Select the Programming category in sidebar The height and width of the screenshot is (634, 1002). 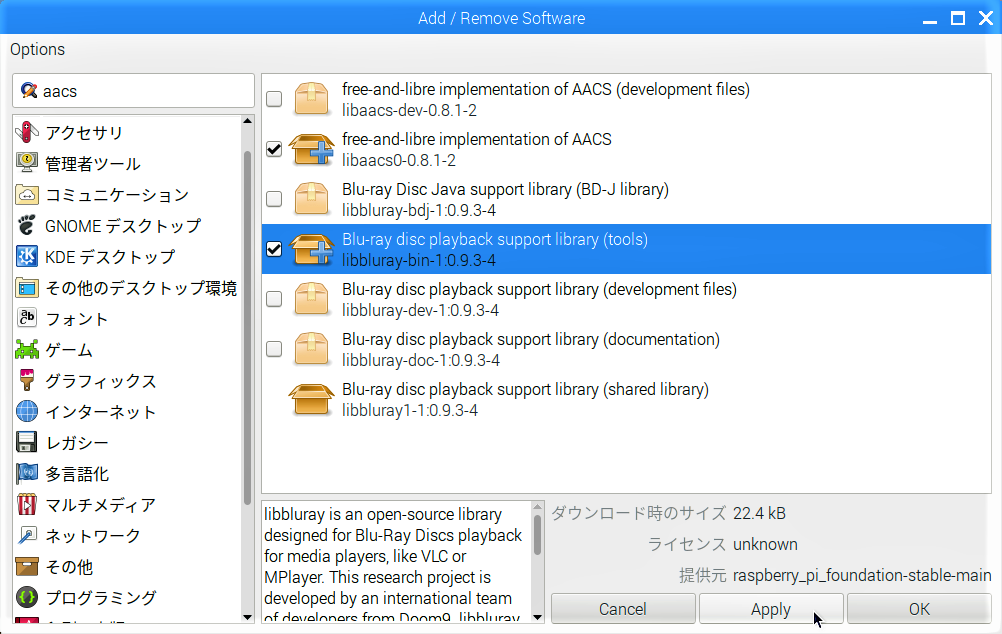point(101,598)
